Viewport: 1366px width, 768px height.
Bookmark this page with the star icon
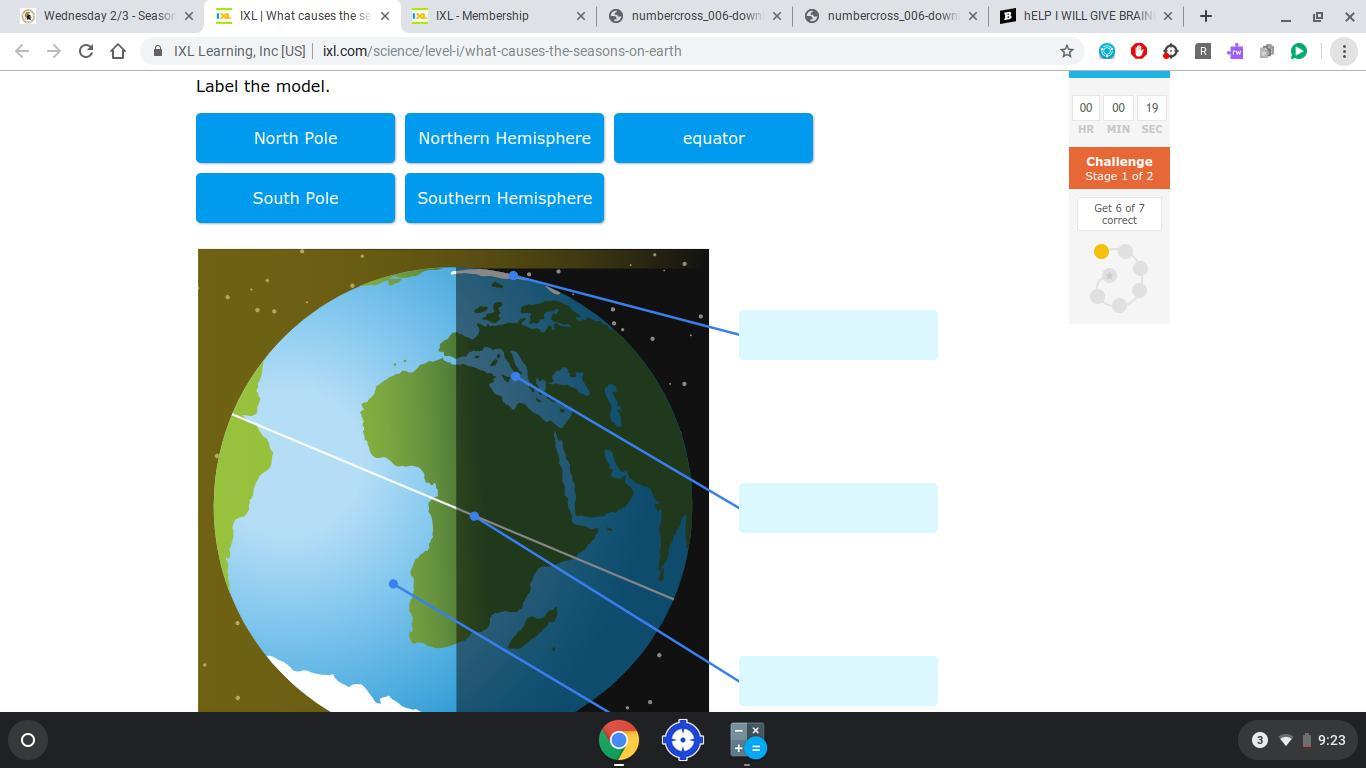[1067, 51]
